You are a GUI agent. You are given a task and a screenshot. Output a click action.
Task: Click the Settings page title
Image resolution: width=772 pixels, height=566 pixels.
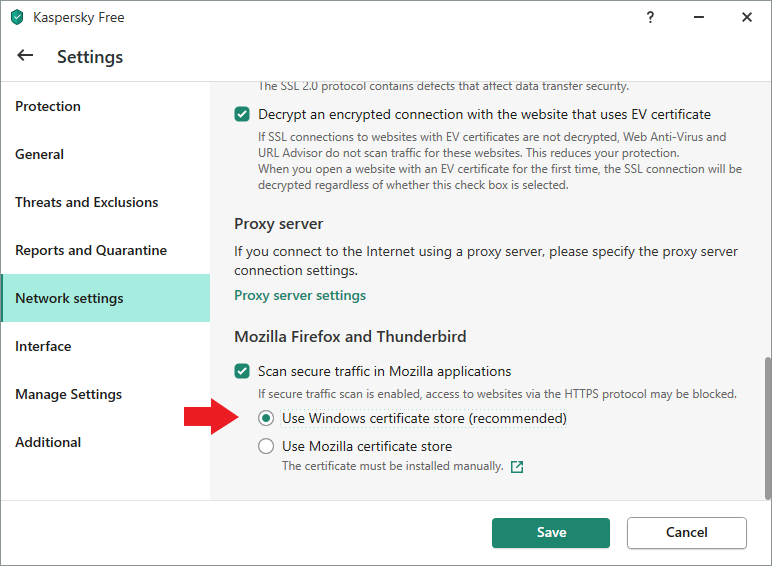[90, 57]
